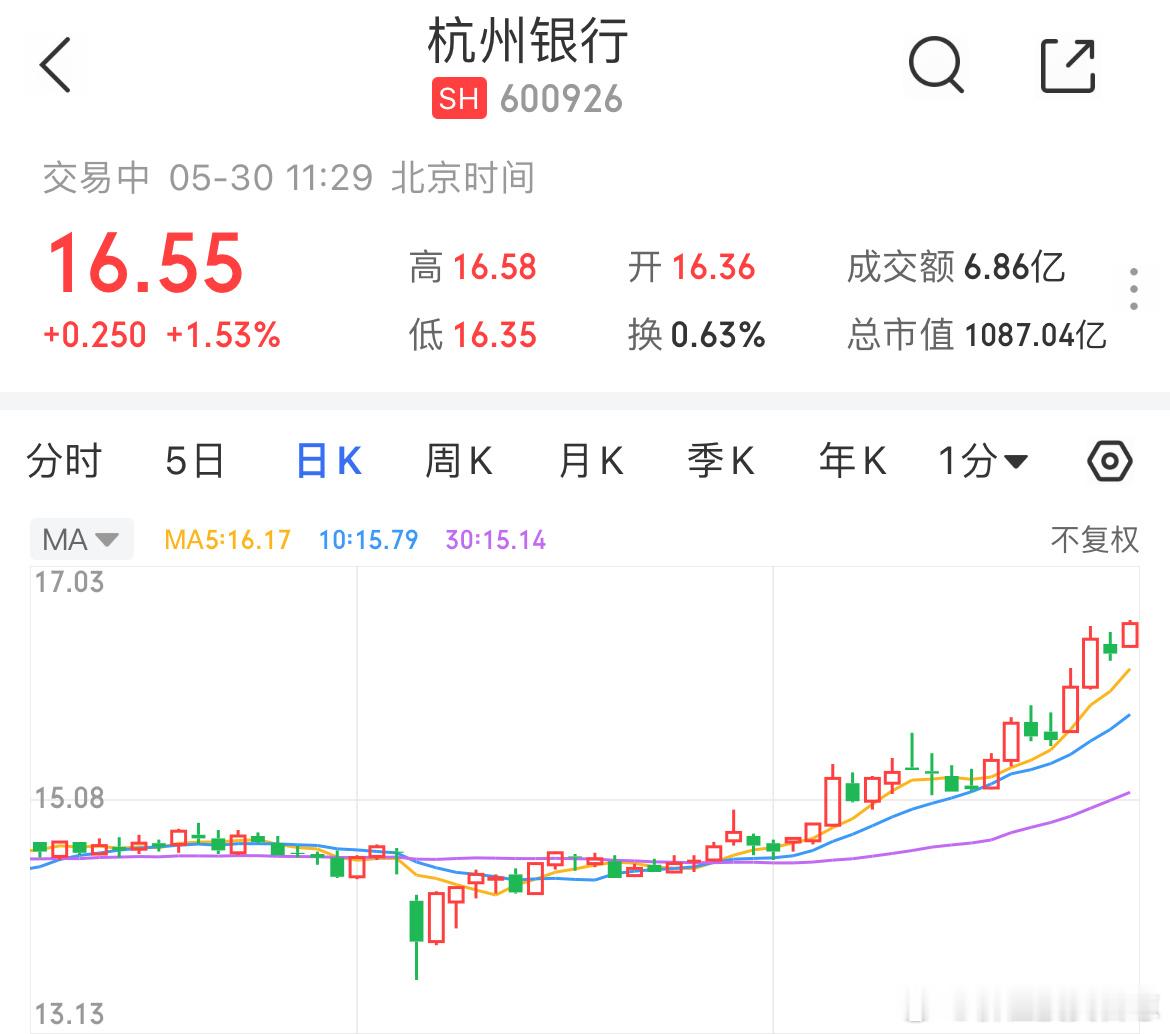Select the 季K chart tab
This screenshot has width=1170, height=1034.
pos(721,460)
